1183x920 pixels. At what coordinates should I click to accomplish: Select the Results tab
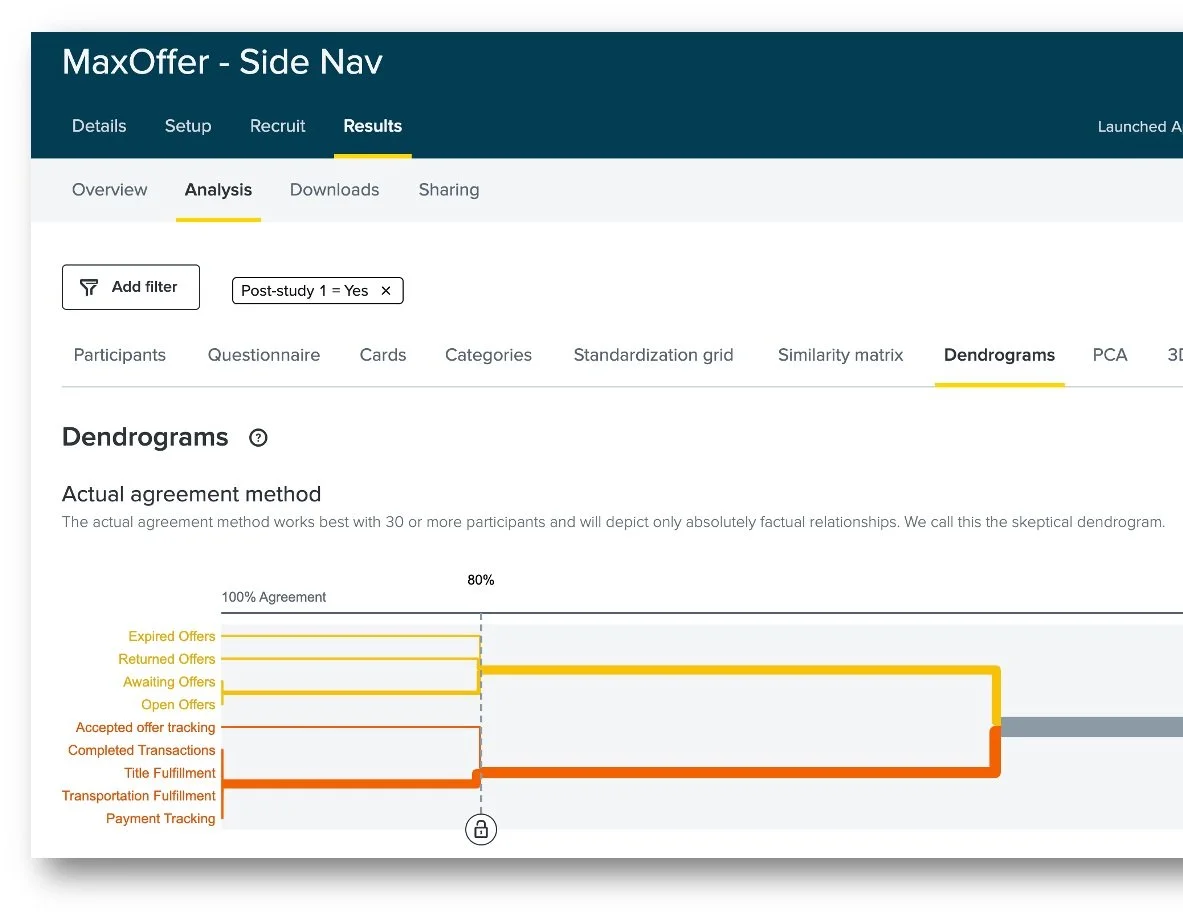point(373,126)
